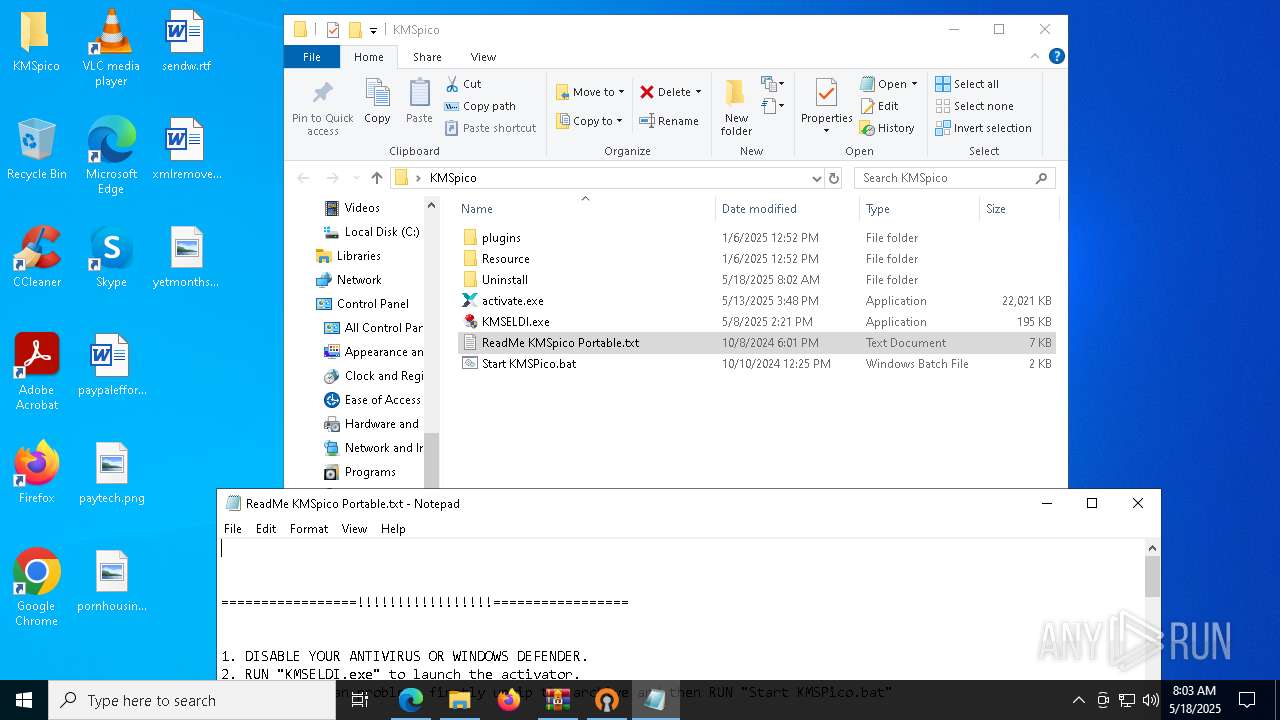Select CCleaner desktop icon
The width and height of the screenshot is (1280, 720).
click(36, 258)
